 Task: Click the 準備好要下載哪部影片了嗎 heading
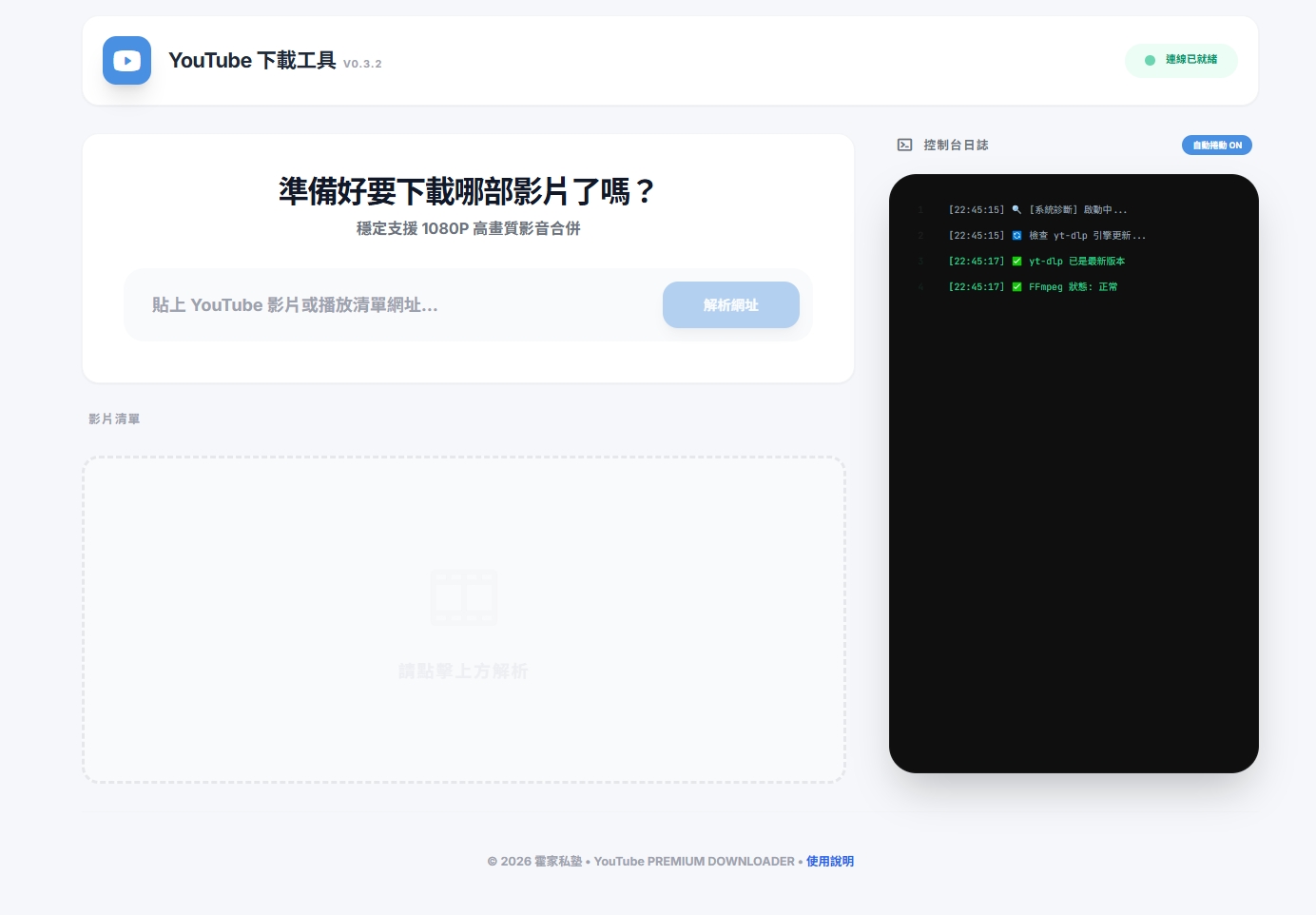tap(467, 192)
